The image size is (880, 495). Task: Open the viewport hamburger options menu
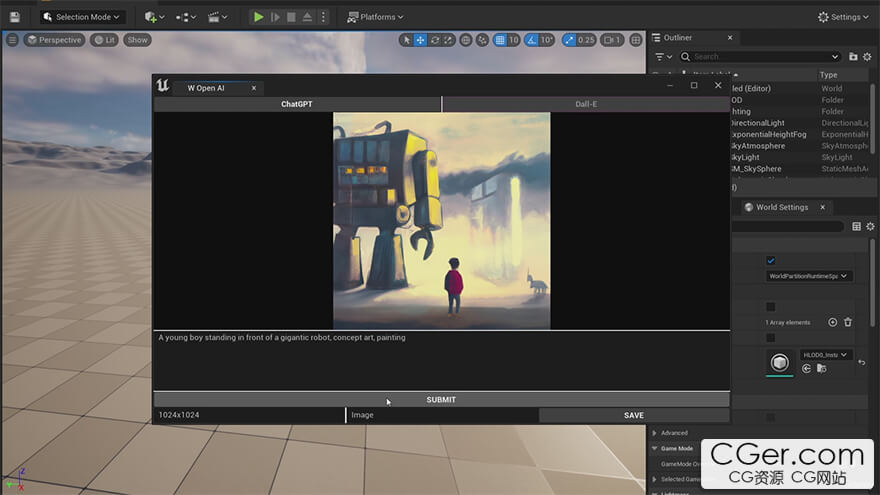click(12, 40)
